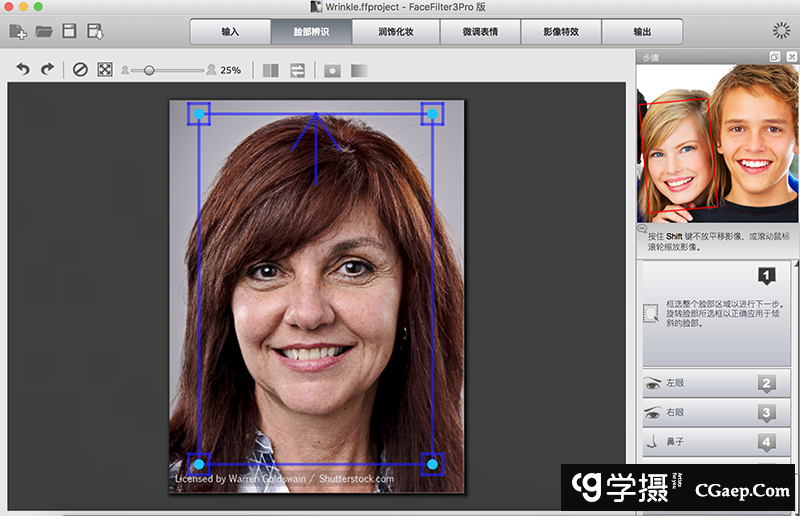Image resolution: width=800 pixels, height=516 pixels.
Task: Click the save project icon
Action: tap(69, 31)
